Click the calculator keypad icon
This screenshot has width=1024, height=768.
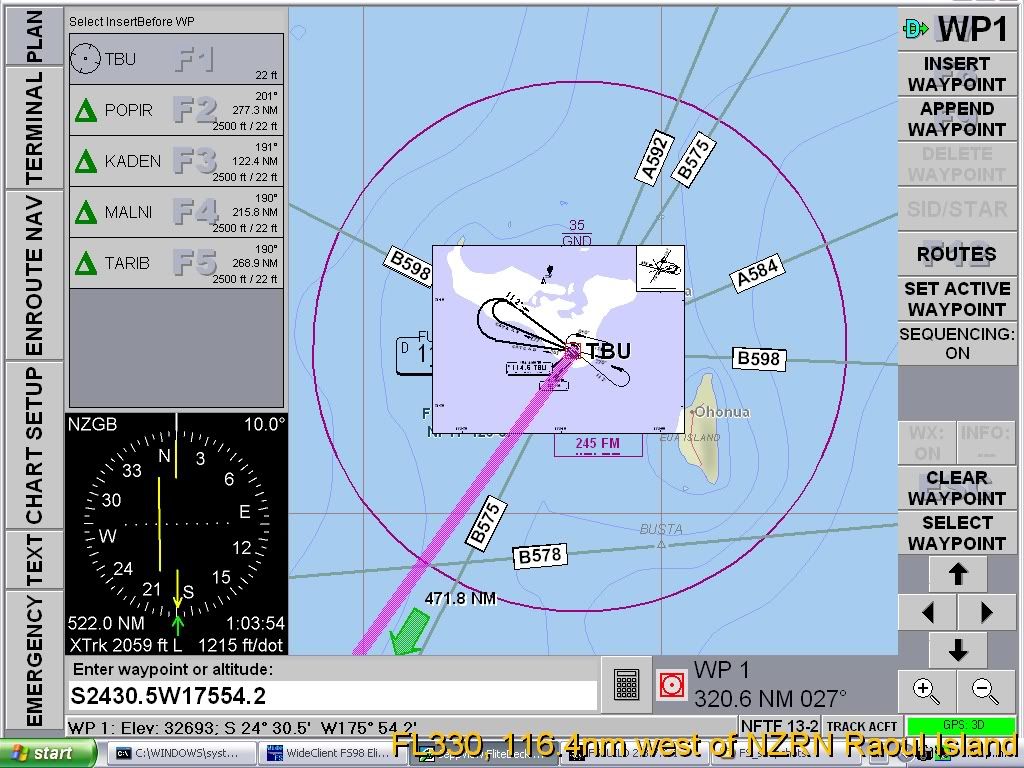tap(627, 684)
